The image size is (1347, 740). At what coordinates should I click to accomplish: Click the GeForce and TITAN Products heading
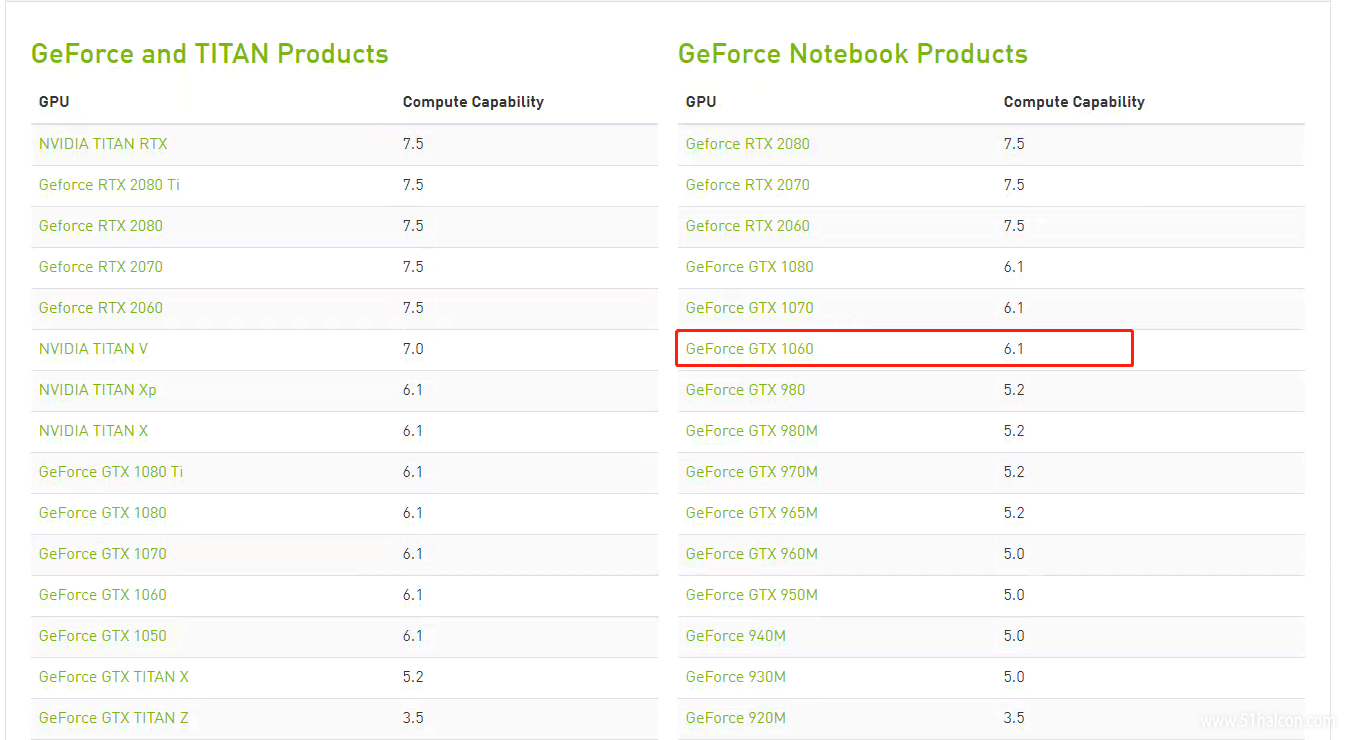(x=210, y=53)
